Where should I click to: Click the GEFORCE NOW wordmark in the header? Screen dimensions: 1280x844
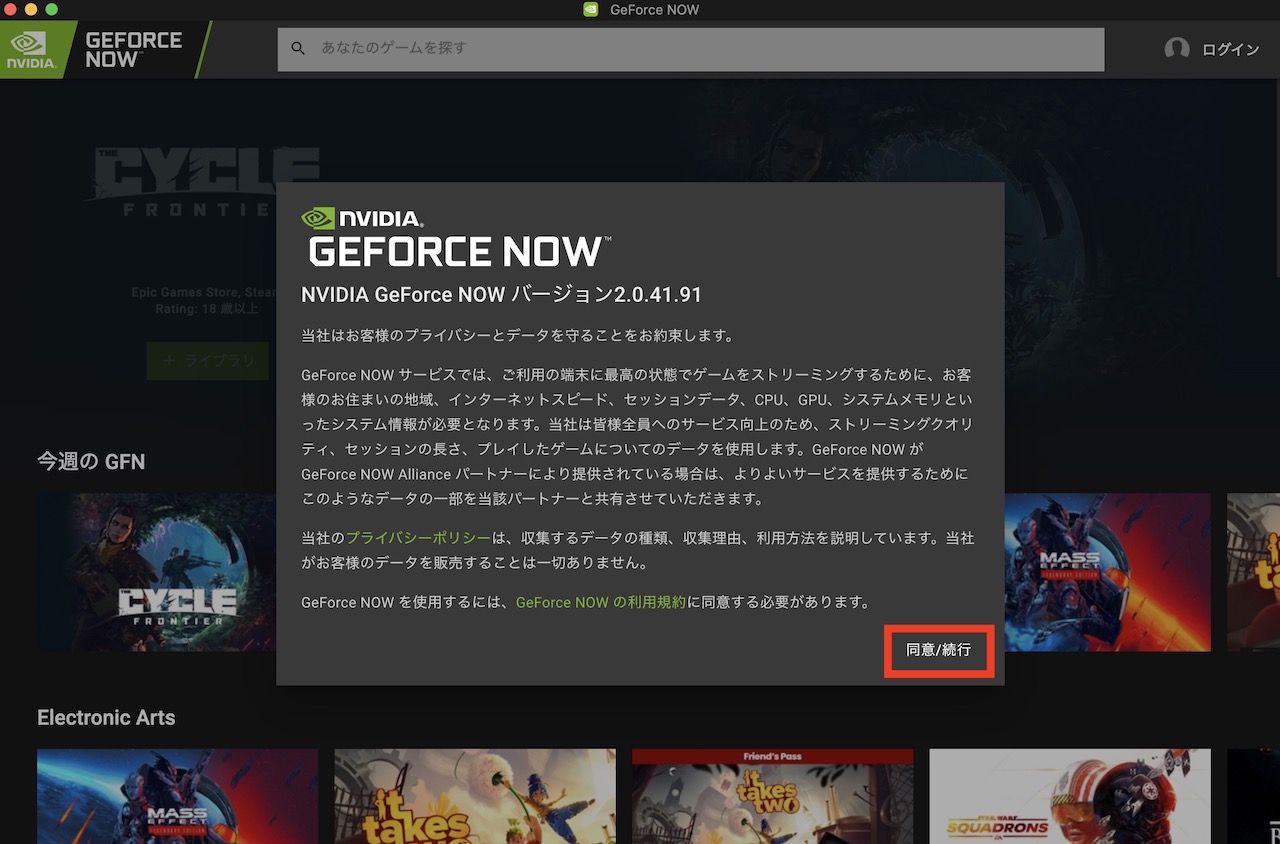[133, 48]
